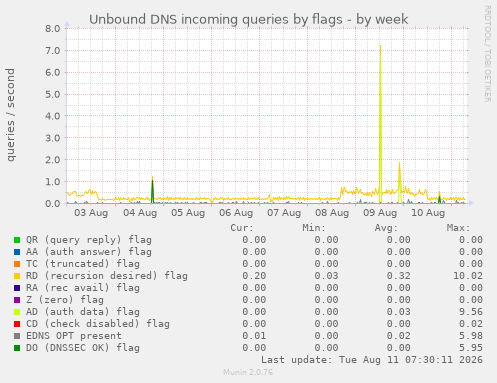Viewport: 497px width, 383px height.
Task: Click legend label 'Z (zero) flag'
Action: pos(65,300)
